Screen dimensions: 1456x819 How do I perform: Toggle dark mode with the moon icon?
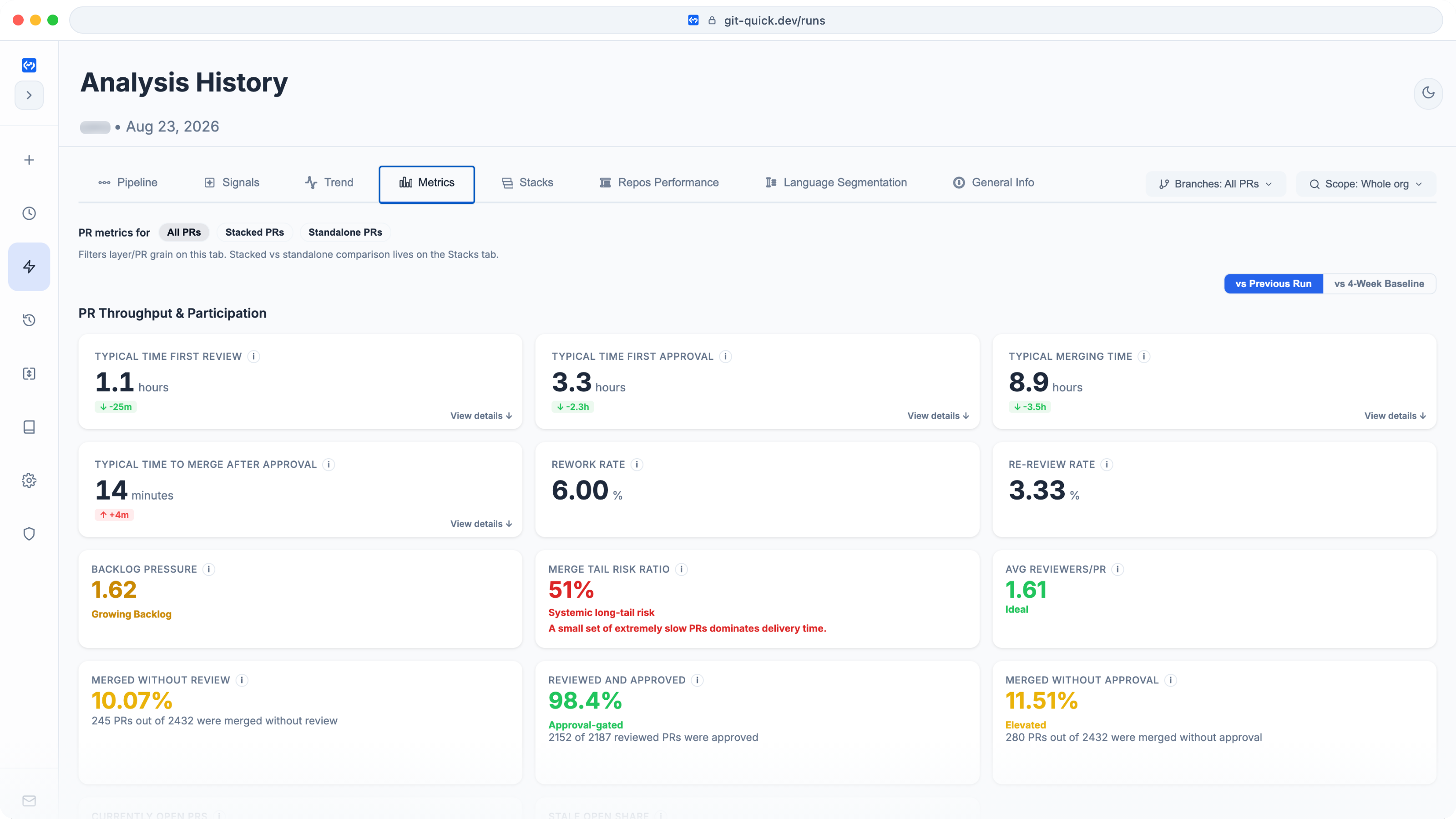(1428, 93)
